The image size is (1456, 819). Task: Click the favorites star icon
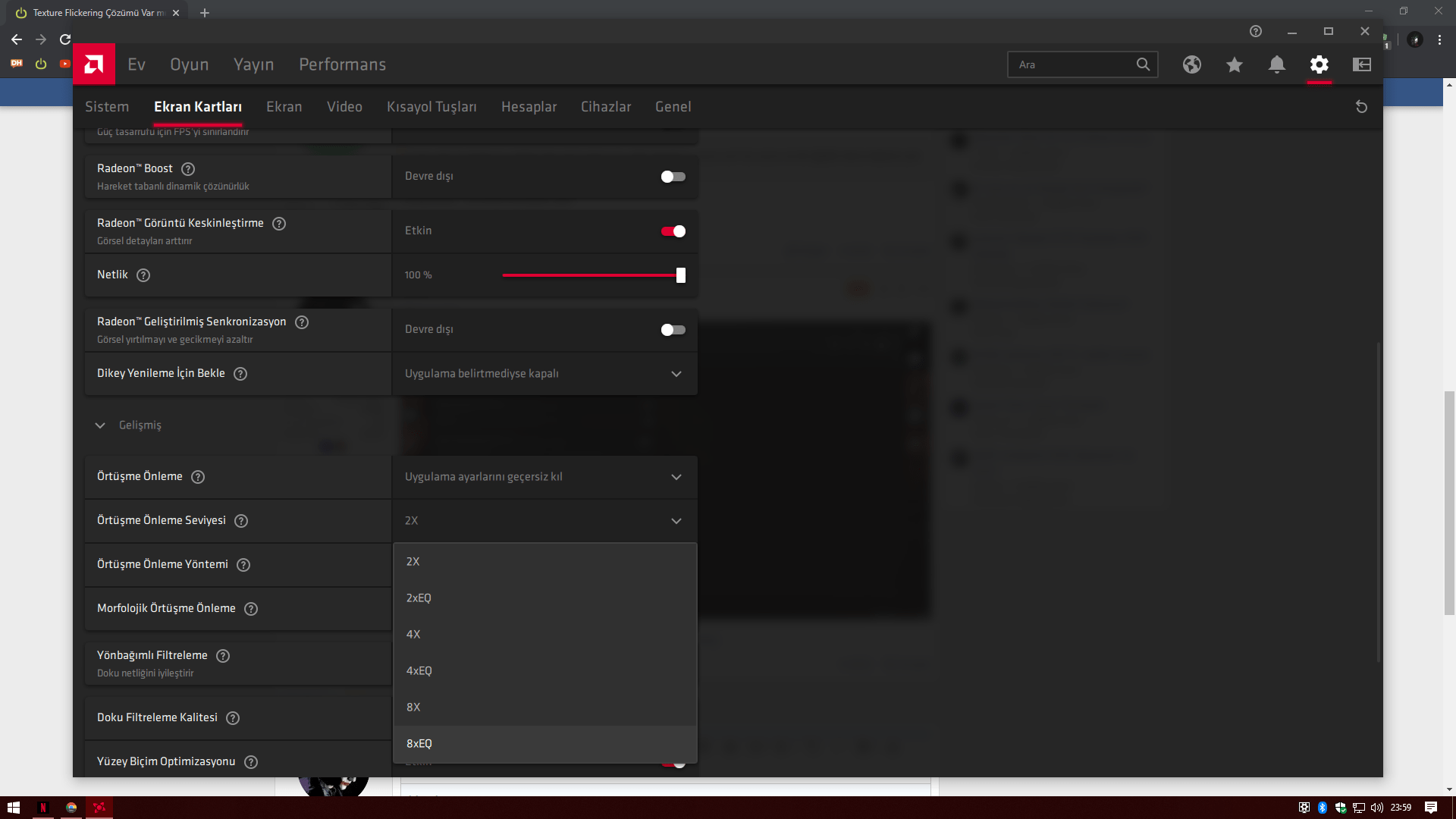click(1235, 64)
